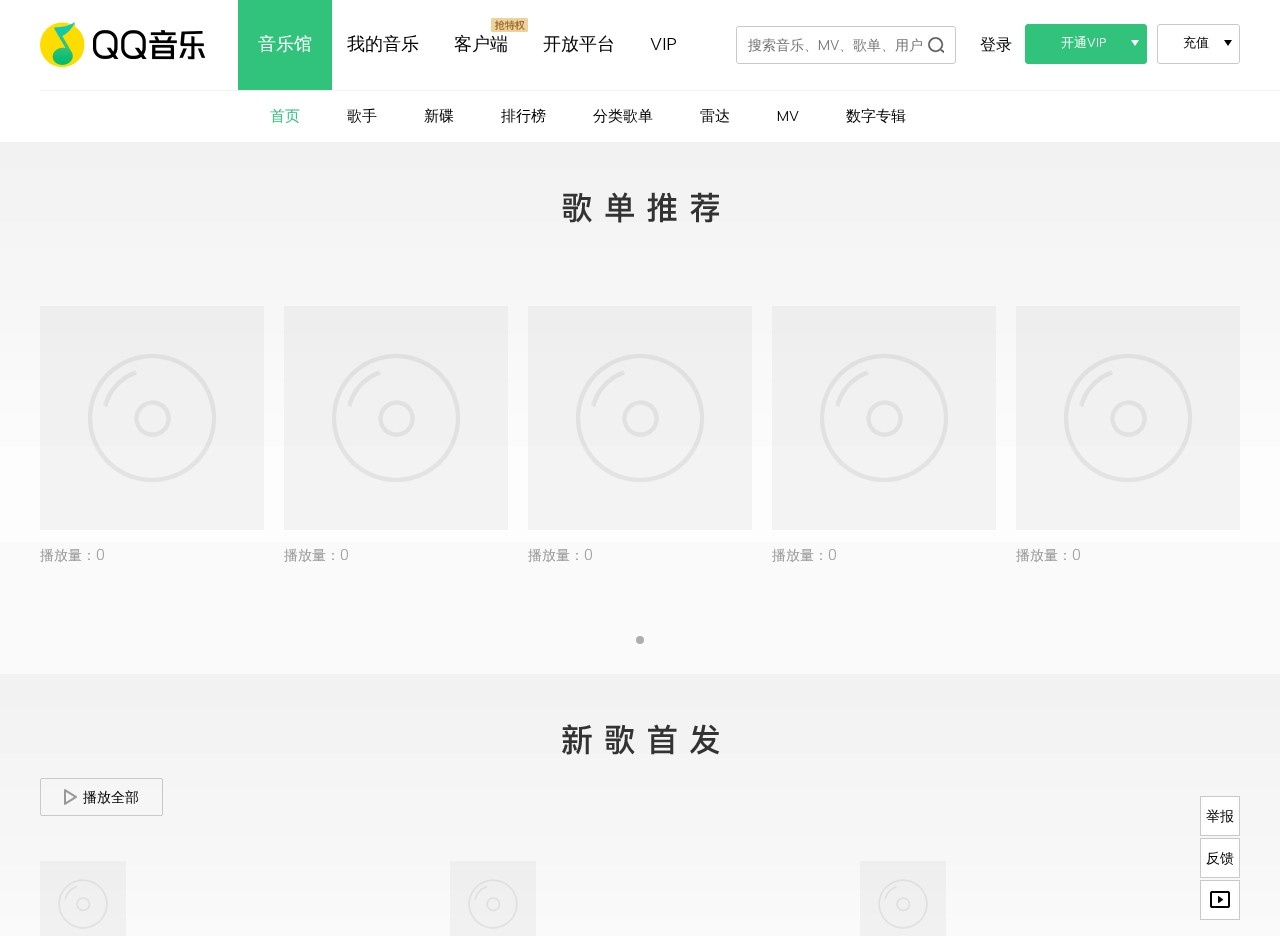
Task: Select the carousel page dot indicator
Action: (x=640, y=640)
